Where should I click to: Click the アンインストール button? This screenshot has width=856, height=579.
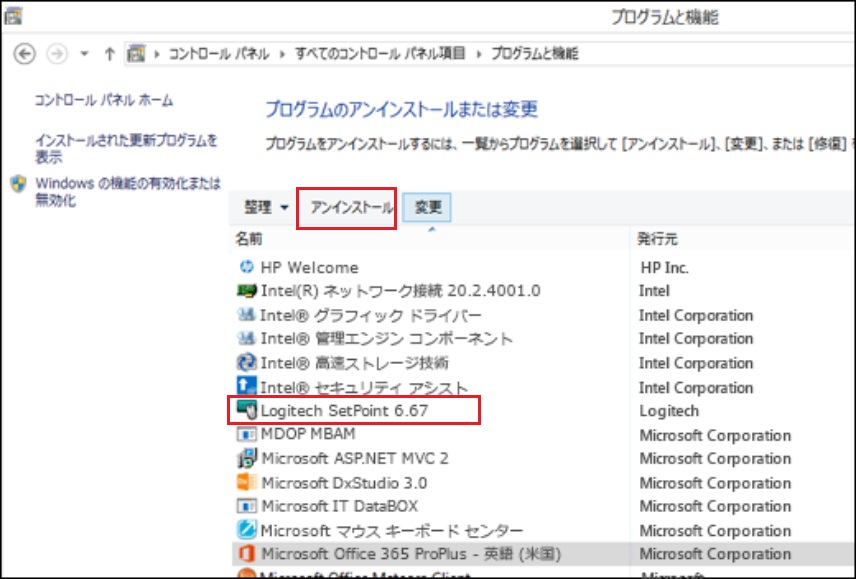pyautogui.click(x=351, y=207)
